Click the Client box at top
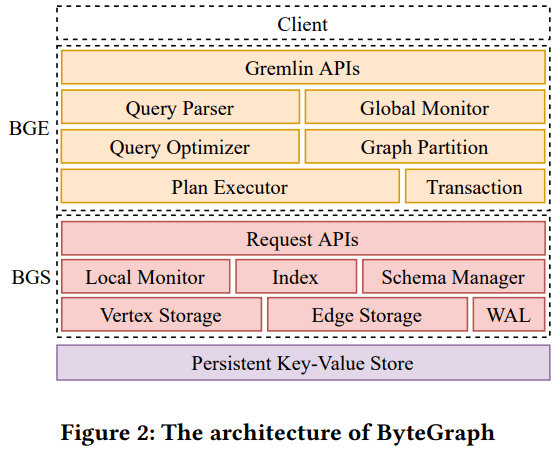 click(x=303, y=23)
